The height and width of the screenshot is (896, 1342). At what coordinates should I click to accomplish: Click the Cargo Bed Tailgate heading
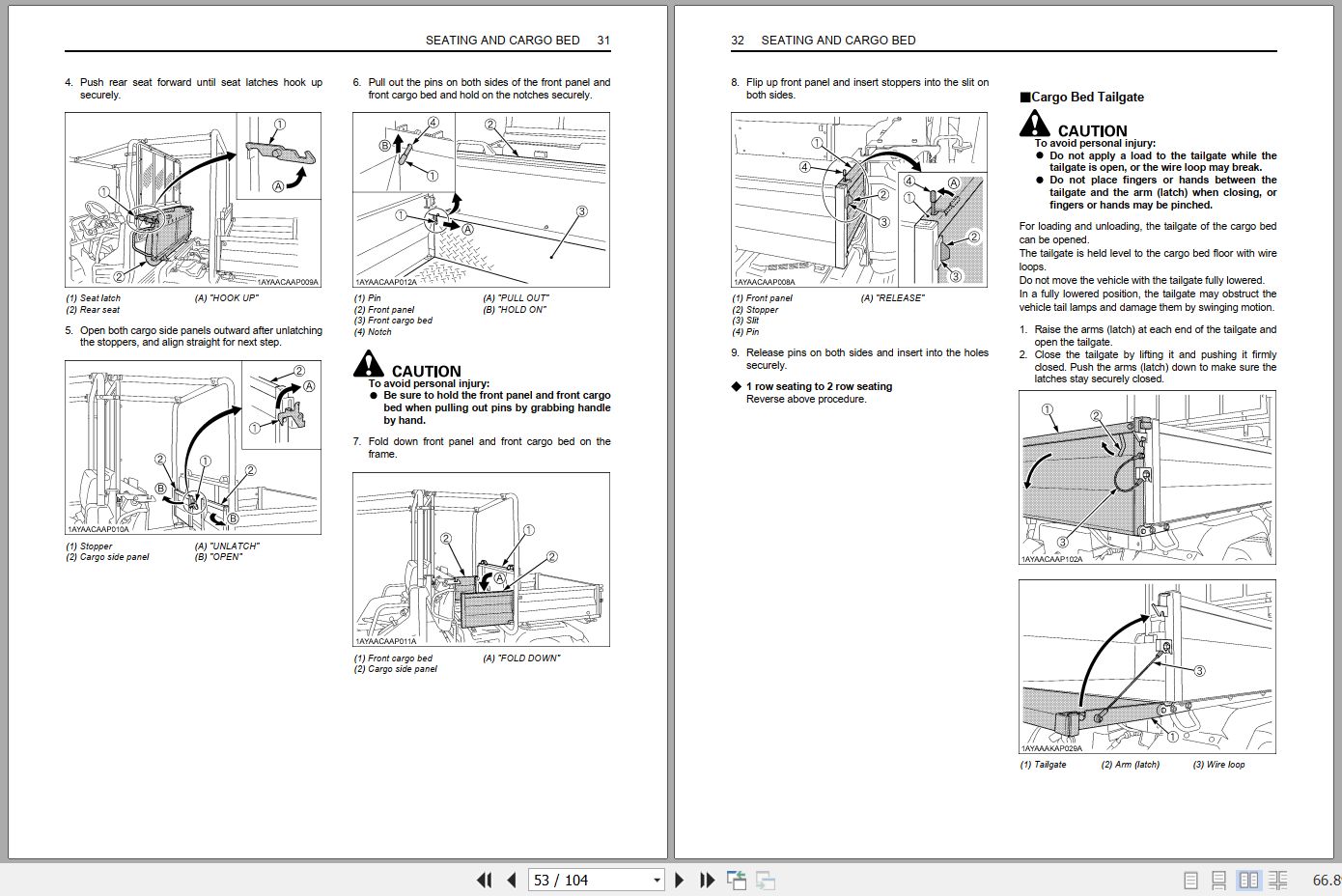pyautogui.click(x=1083, y=97)
